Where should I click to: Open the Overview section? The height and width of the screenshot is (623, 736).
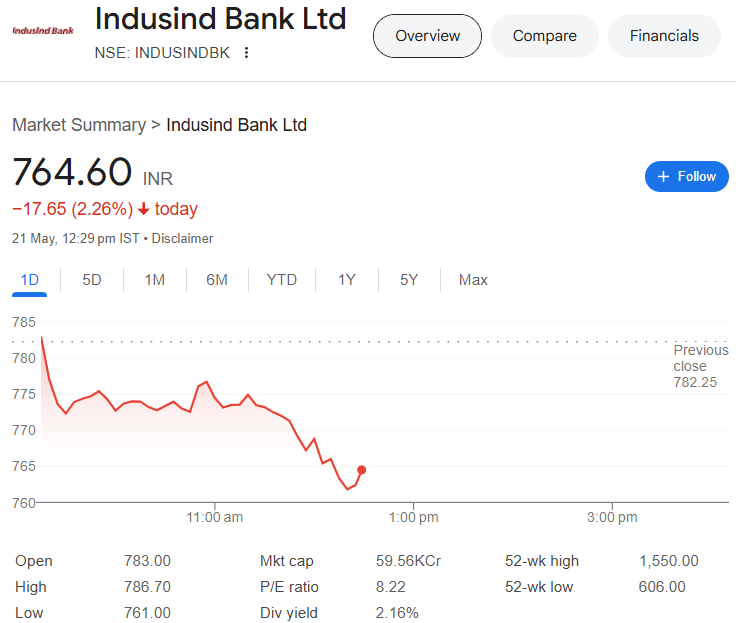pos(427,36)
